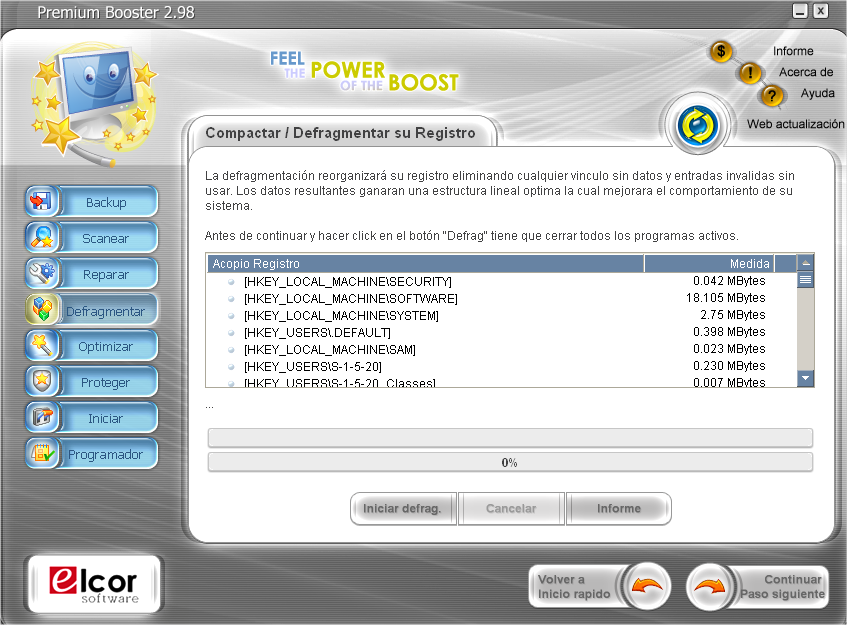
Task: Select the HKEY_LOCAL_MACHINE\SECURITY row
Action: [501, 281]
